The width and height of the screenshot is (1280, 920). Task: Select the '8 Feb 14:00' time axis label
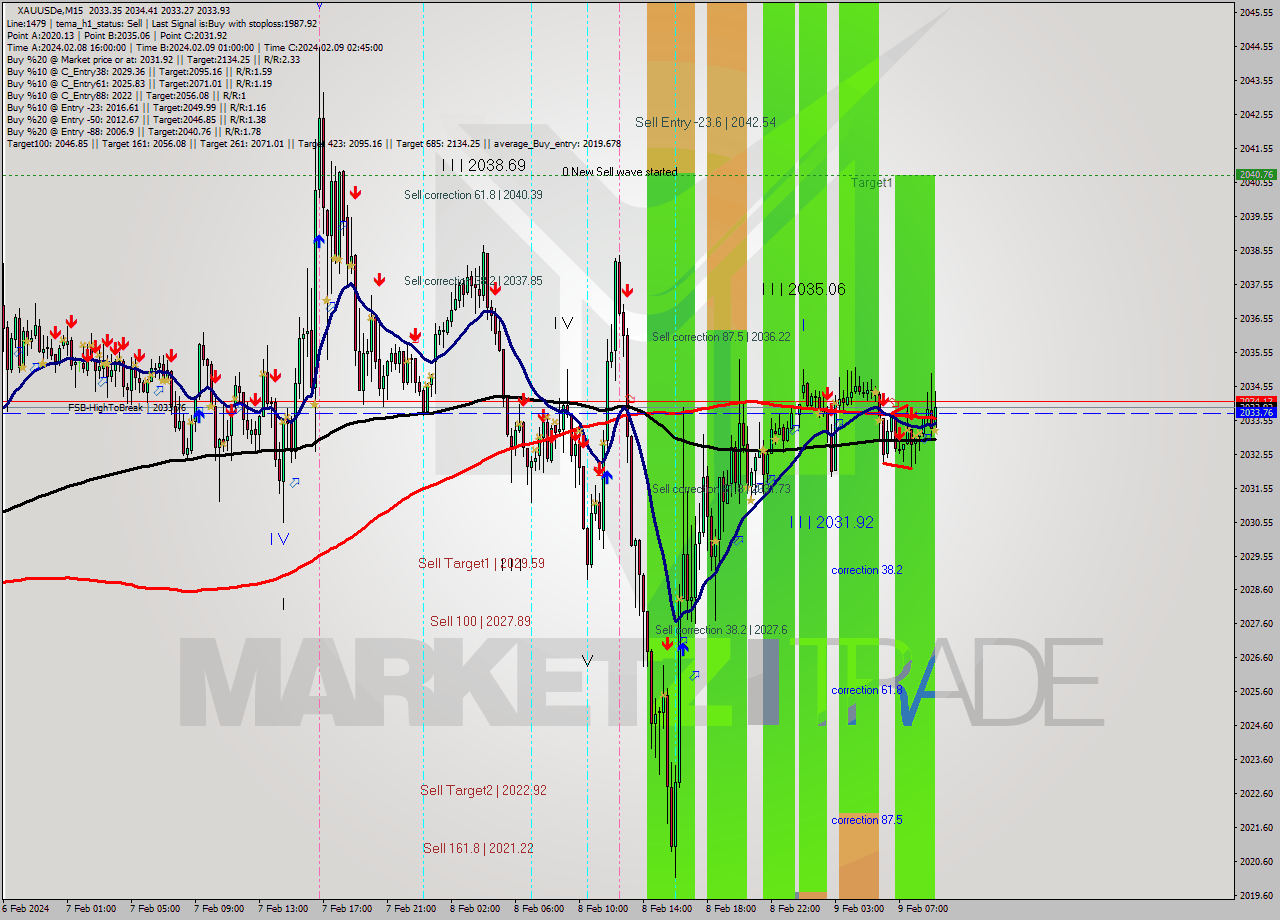666,909
